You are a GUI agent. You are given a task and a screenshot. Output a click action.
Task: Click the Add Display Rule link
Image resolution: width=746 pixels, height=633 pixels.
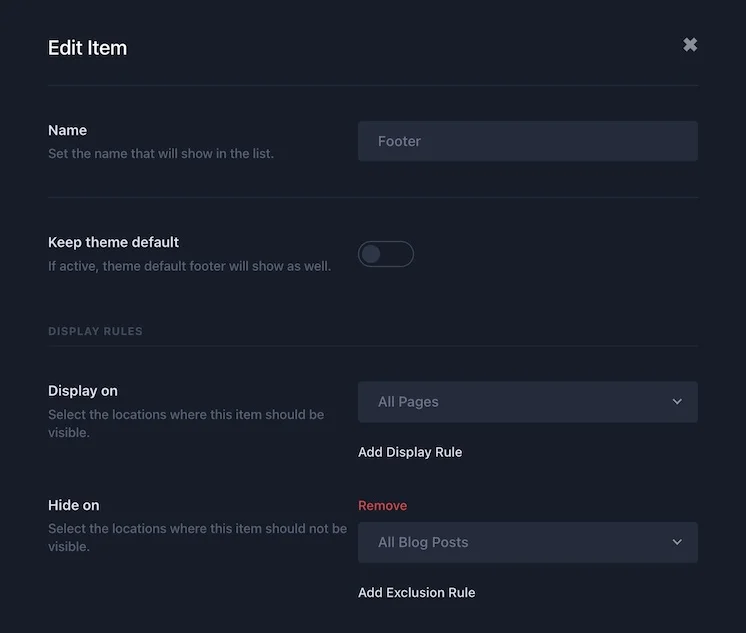[x=410, y=452]
